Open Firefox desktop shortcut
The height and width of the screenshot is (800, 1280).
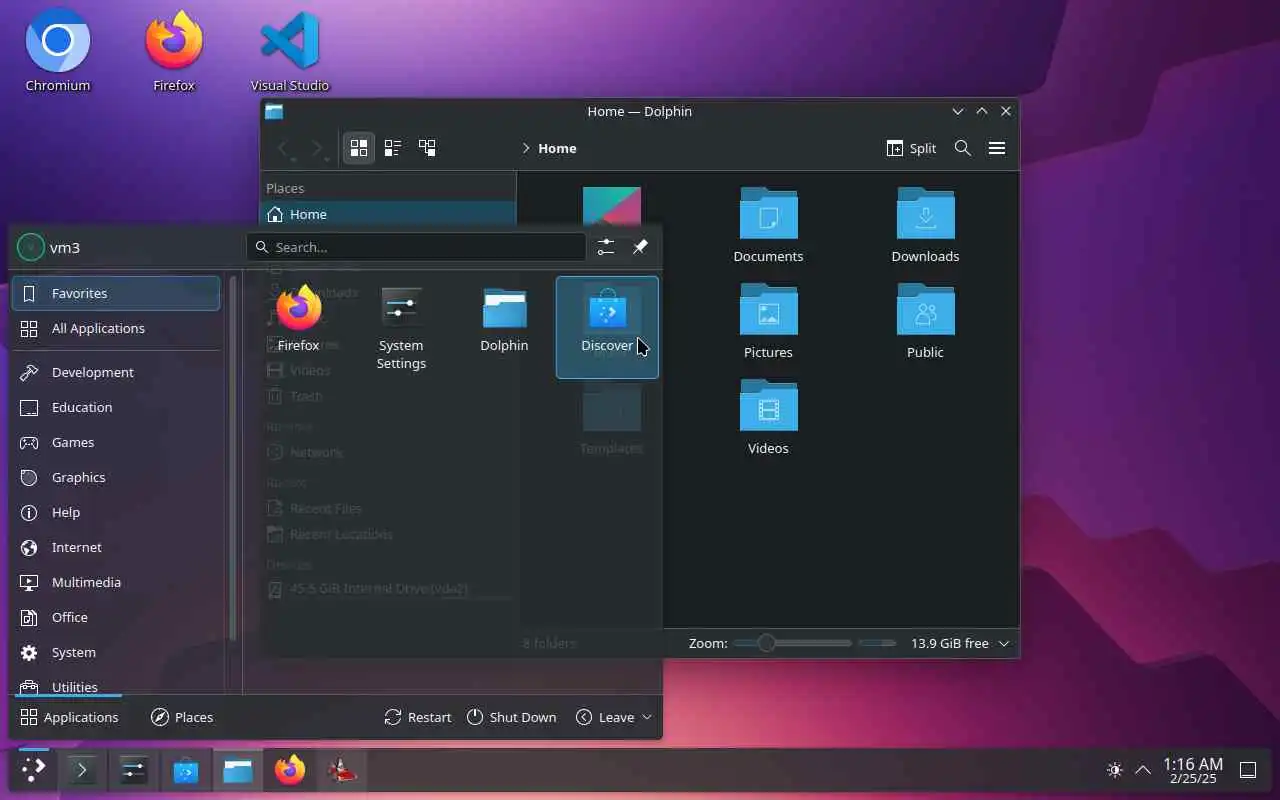(174, 50)
